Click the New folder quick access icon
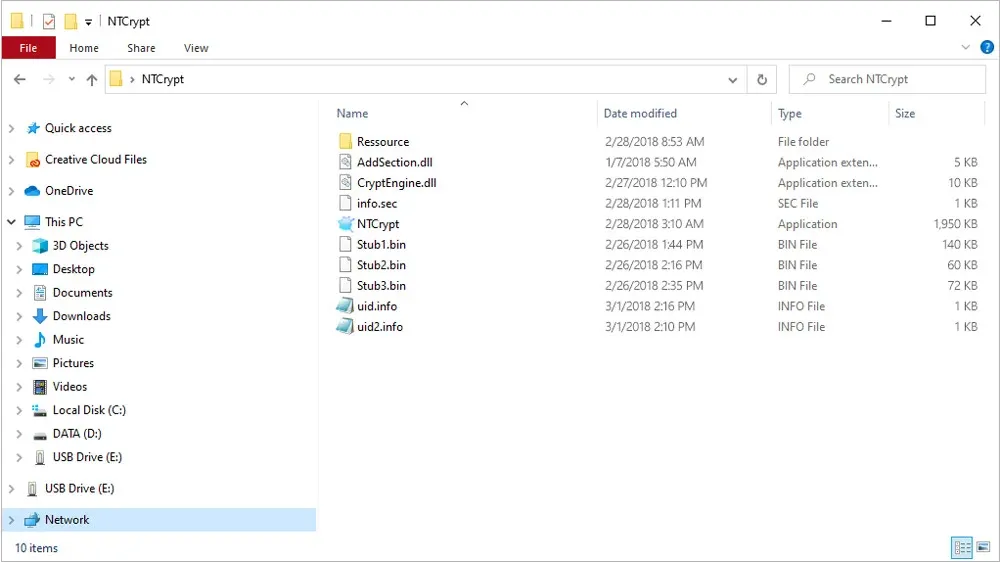 [x=70, y=22]
